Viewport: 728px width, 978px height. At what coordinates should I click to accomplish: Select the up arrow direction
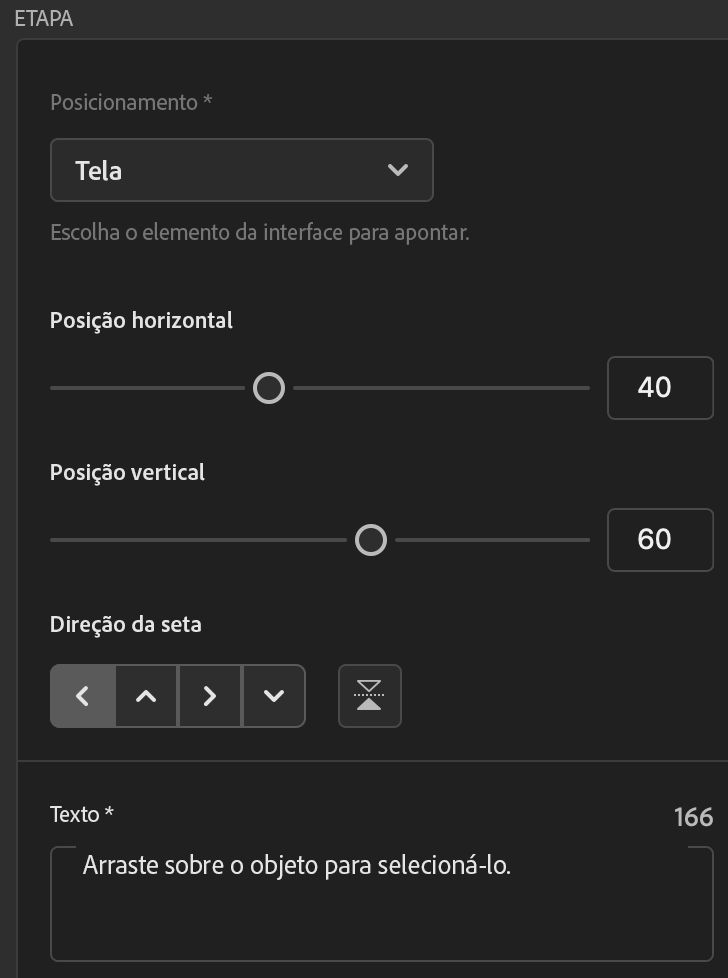coord(146,696)
